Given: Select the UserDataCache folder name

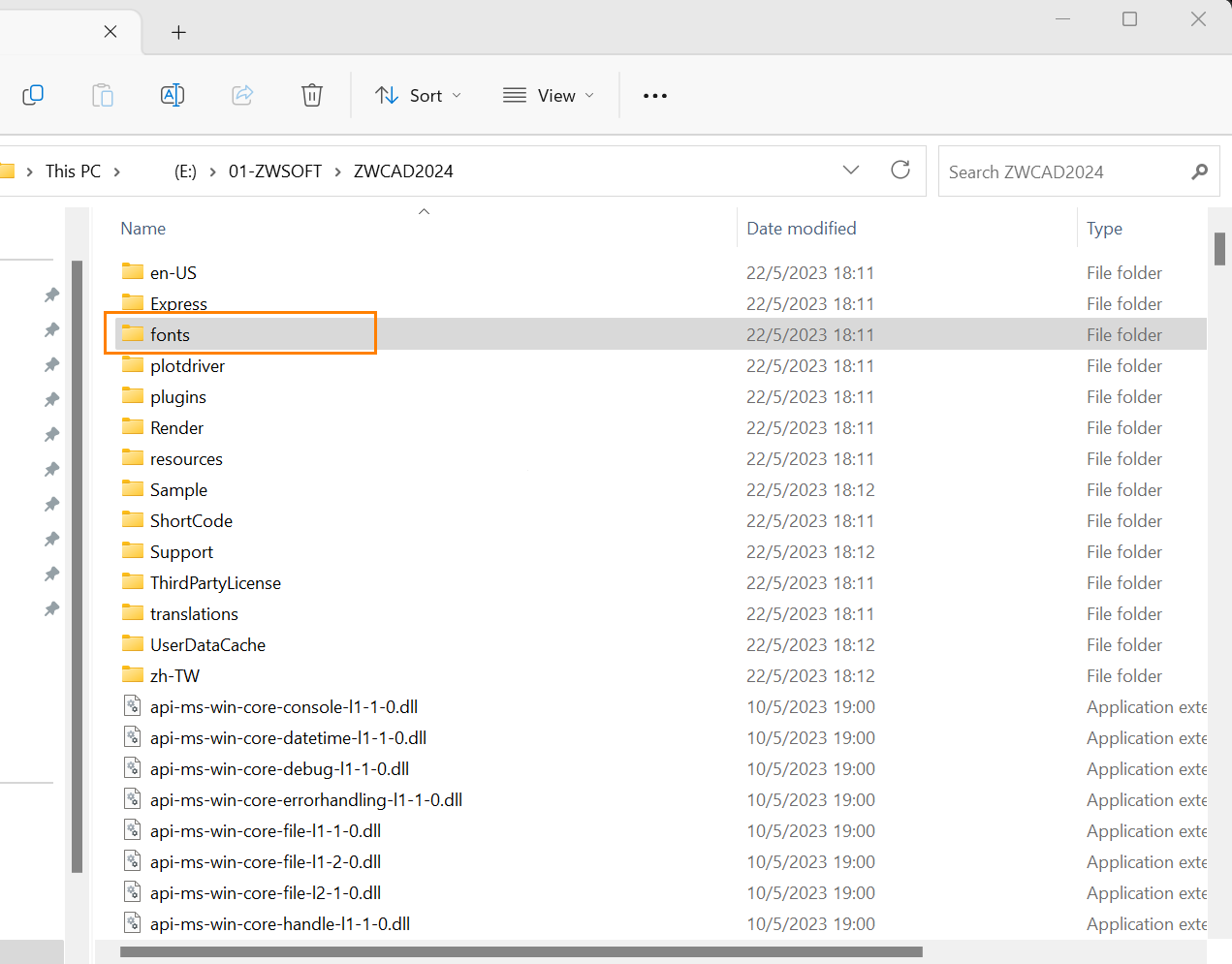Looking at the screenshot, I should pyautogui.click(x=207, y=644).
